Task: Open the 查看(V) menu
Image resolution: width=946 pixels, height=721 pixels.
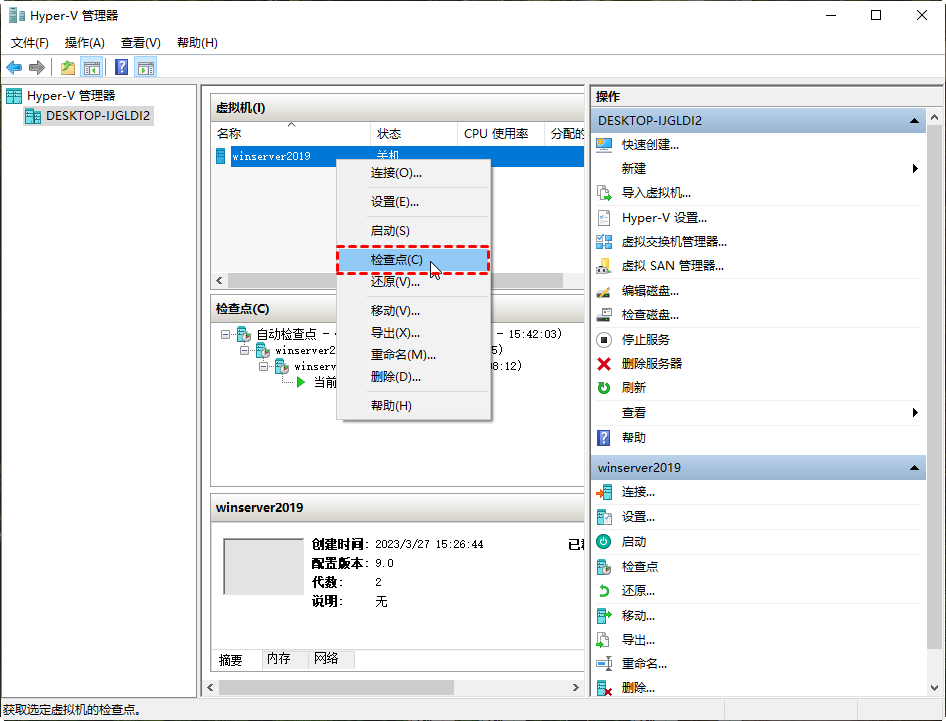Action: click(140, 42)
